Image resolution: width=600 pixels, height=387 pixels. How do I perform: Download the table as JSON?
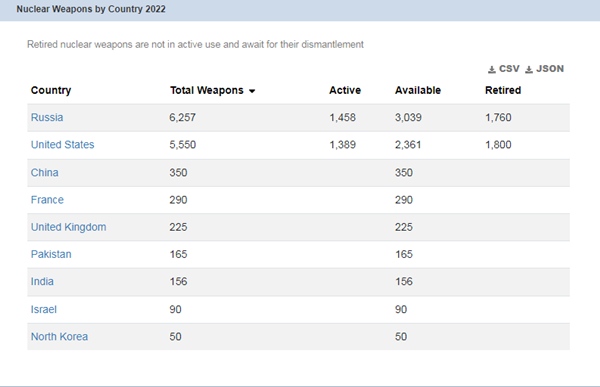click(544, 69)
